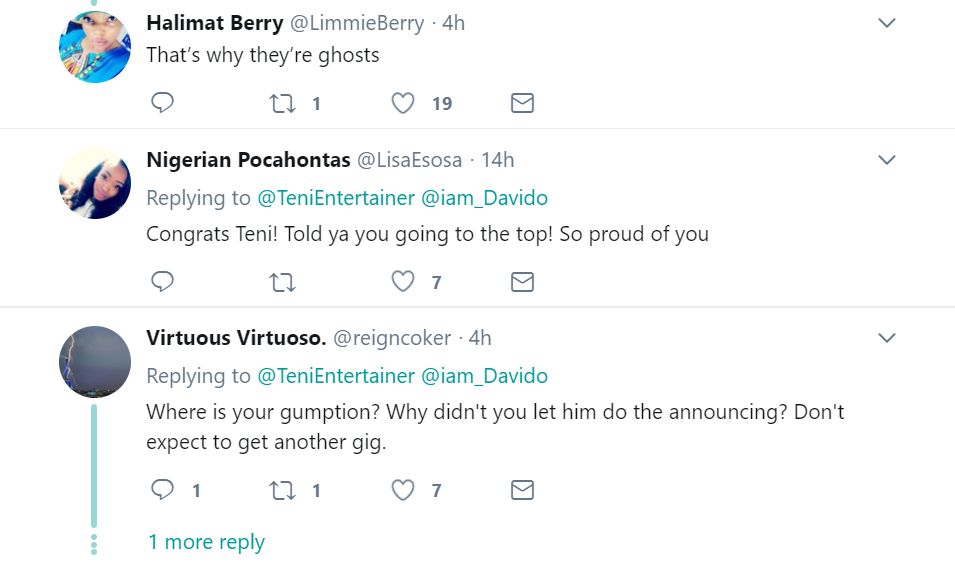Open the chevron menu on Nigerian Pocahontas's tweet
This screenshot has width=955, height=571.
[x=886, y=160]
